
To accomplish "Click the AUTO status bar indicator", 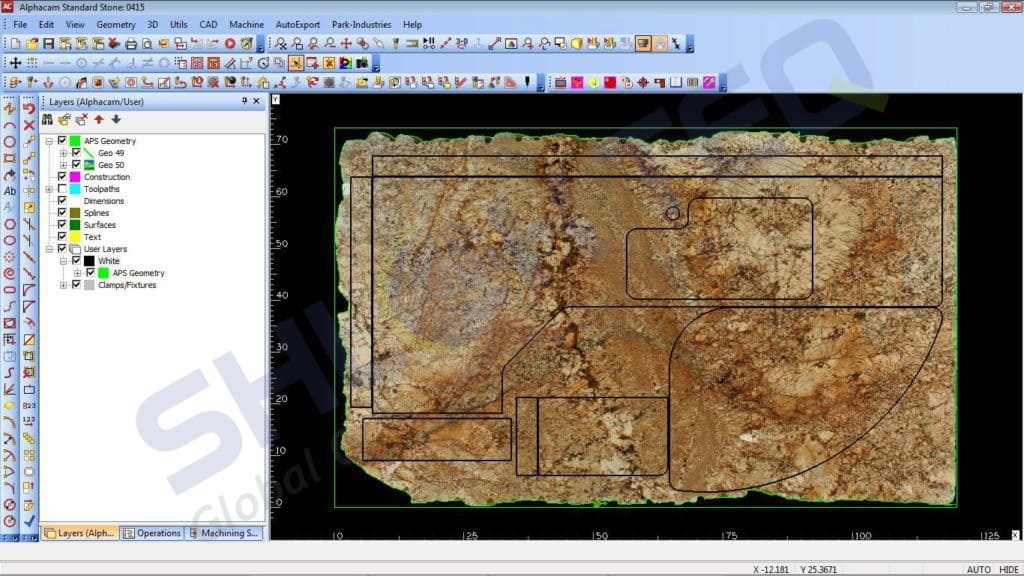I will (978, 569).
